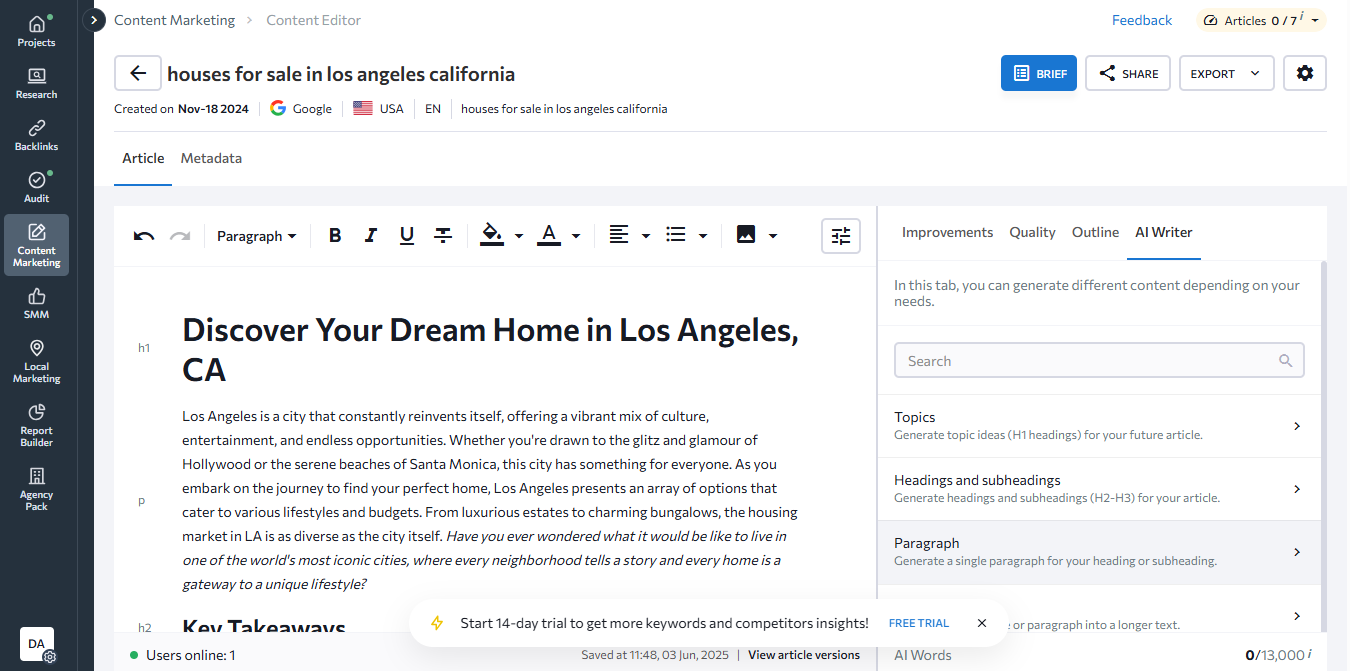Apply the highlight fill color
The width and height of the screenshot is (1350, 671).
coord(492,235)
